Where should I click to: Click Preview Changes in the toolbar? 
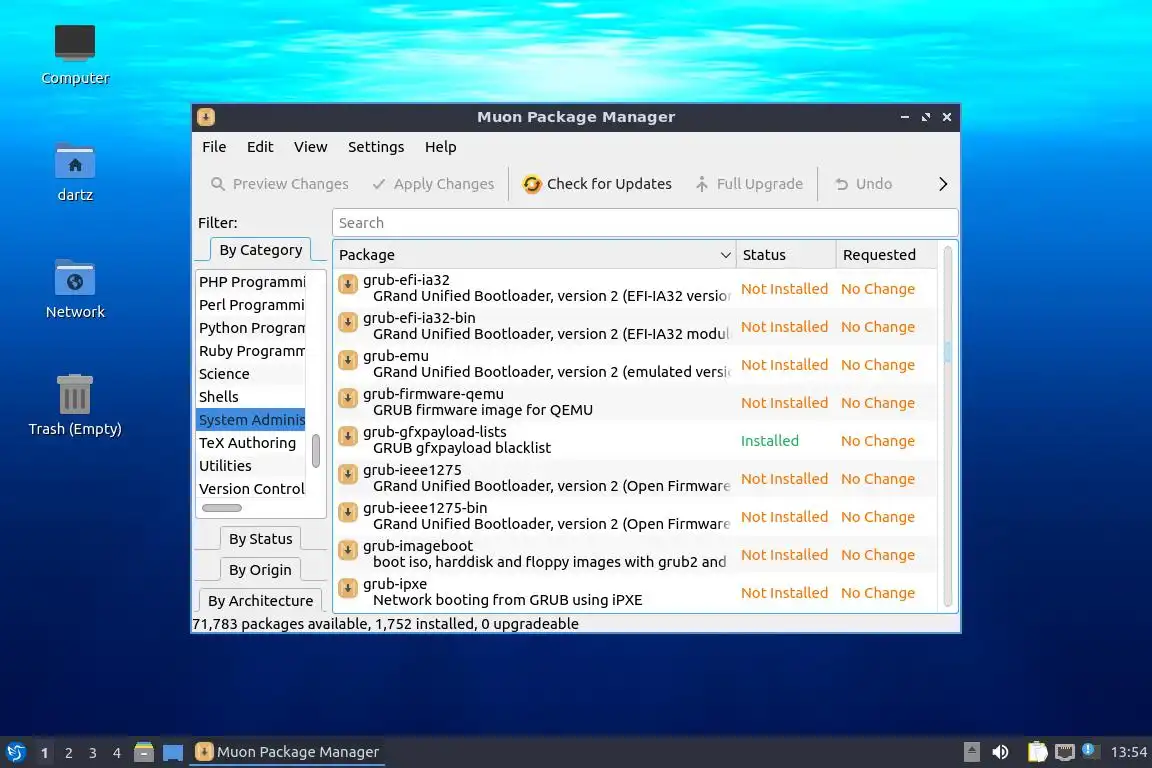click(x=279, y=184)
